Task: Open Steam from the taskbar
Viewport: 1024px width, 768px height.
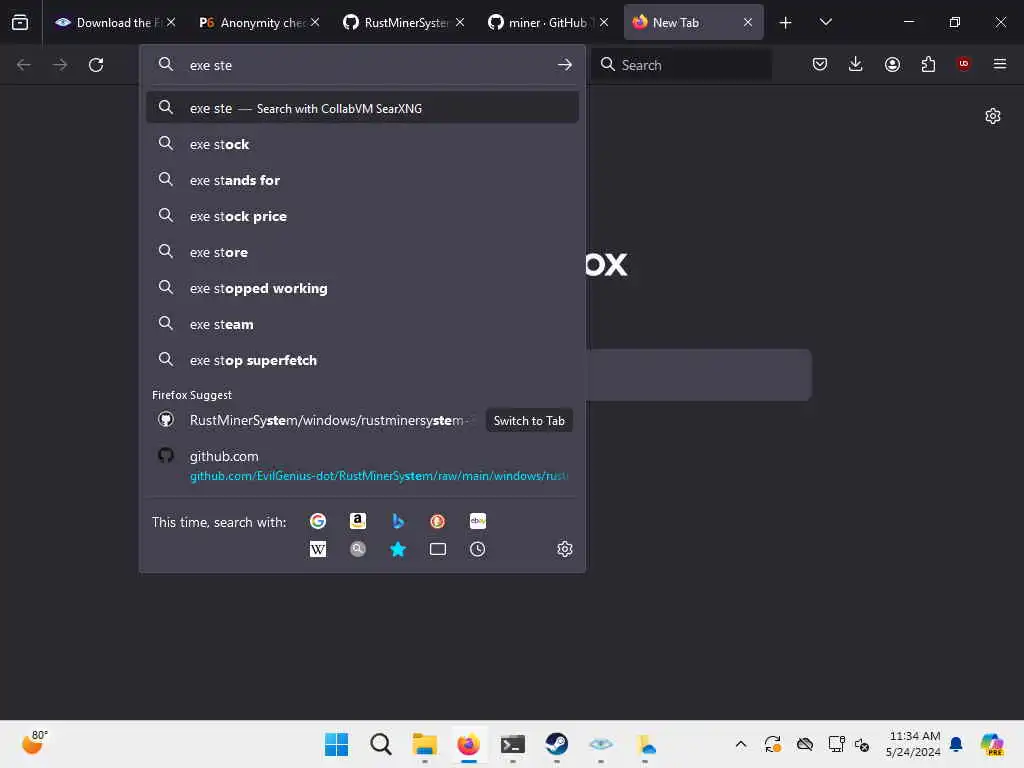Action: click(556, 744)
